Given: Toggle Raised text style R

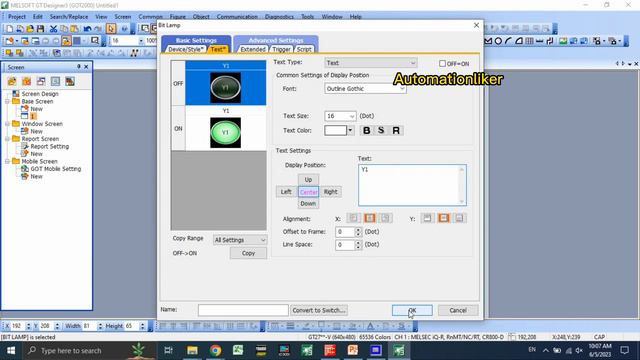Looking at the screenshot, I should click(x=396, y=131).
